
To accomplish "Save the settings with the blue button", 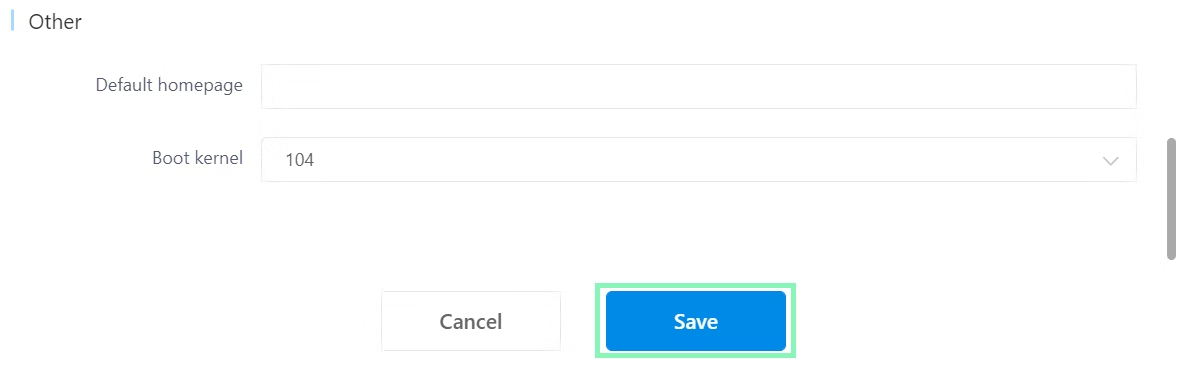I will coord(696,321).
